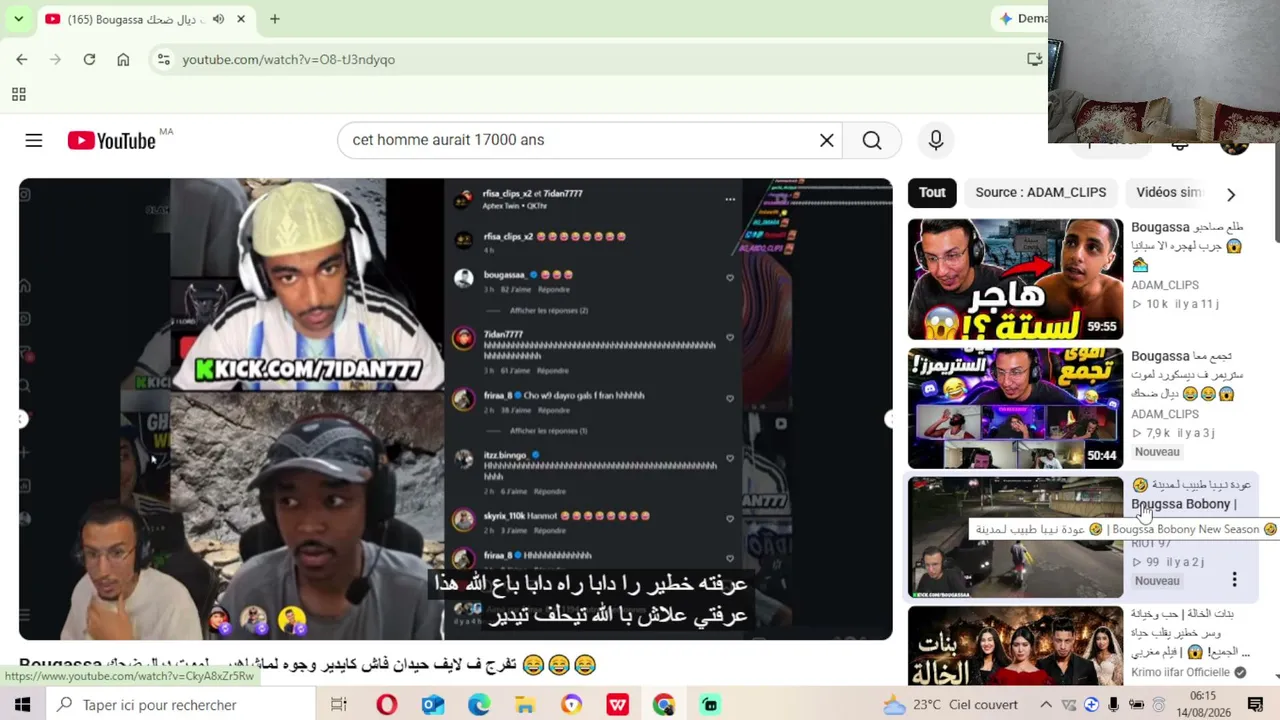Start voice search with the microphone
The image size is (1280, 720).
coord(936,141)
